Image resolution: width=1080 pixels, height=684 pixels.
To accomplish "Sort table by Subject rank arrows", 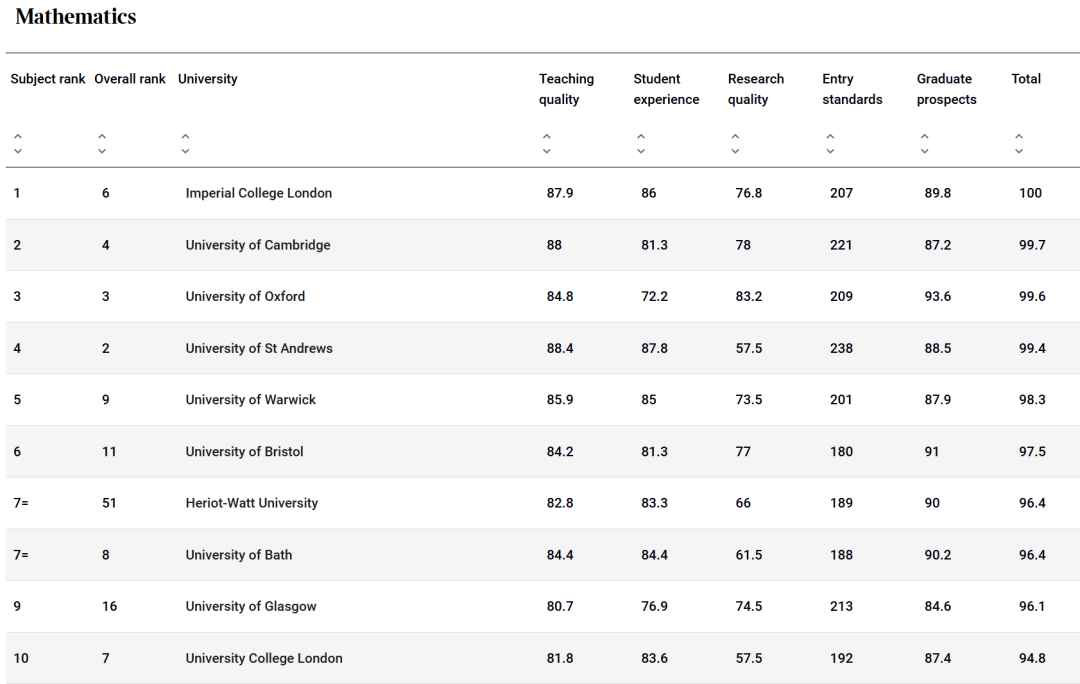I will 18,143.
